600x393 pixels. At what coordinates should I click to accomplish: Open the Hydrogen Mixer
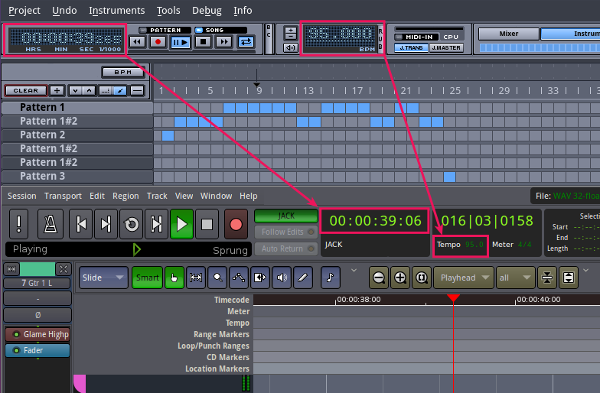[x=509, y=34]
